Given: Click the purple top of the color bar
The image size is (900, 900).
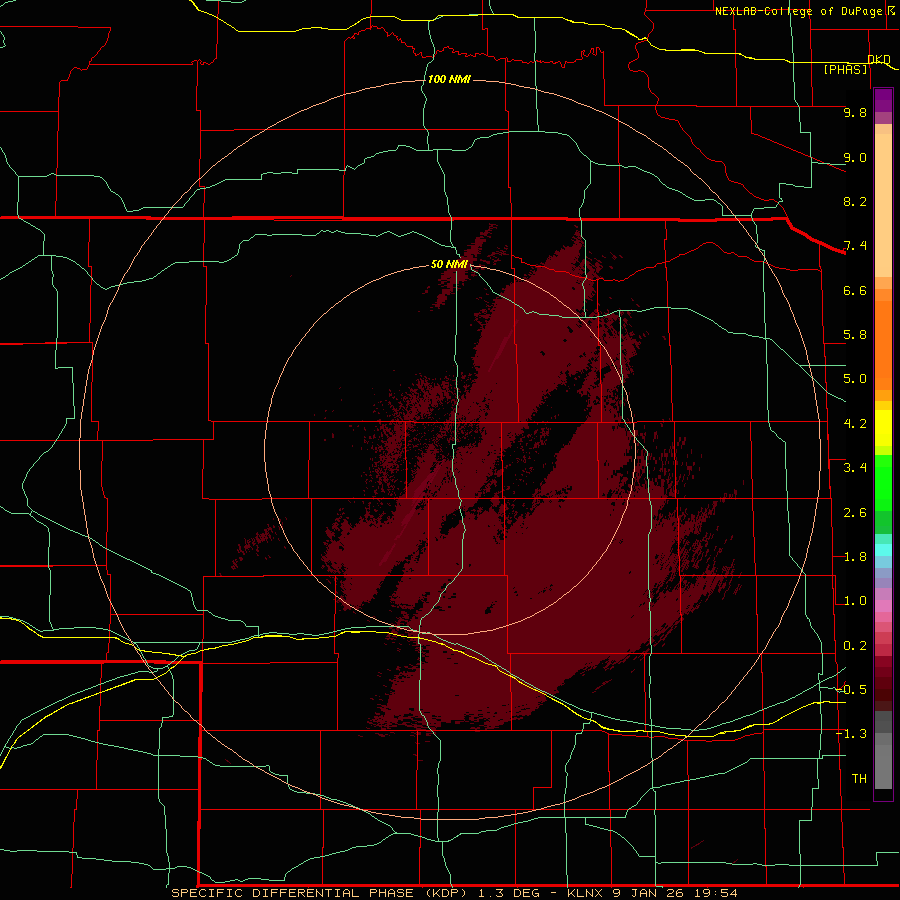Looking at the screenshot, I should coord(883,100).
